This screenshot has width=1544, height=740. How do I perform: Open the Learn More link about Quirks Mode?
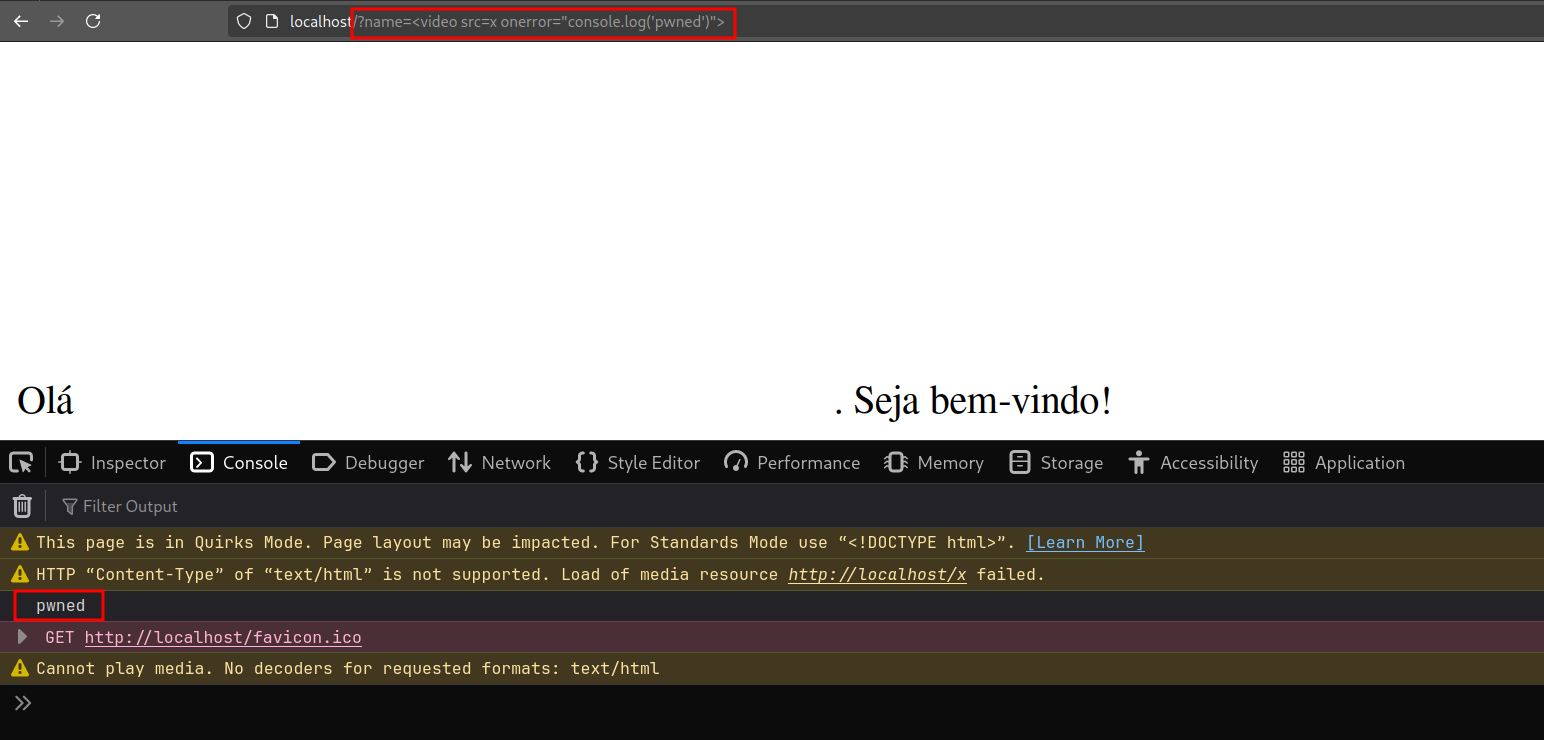coord(1084,542)
